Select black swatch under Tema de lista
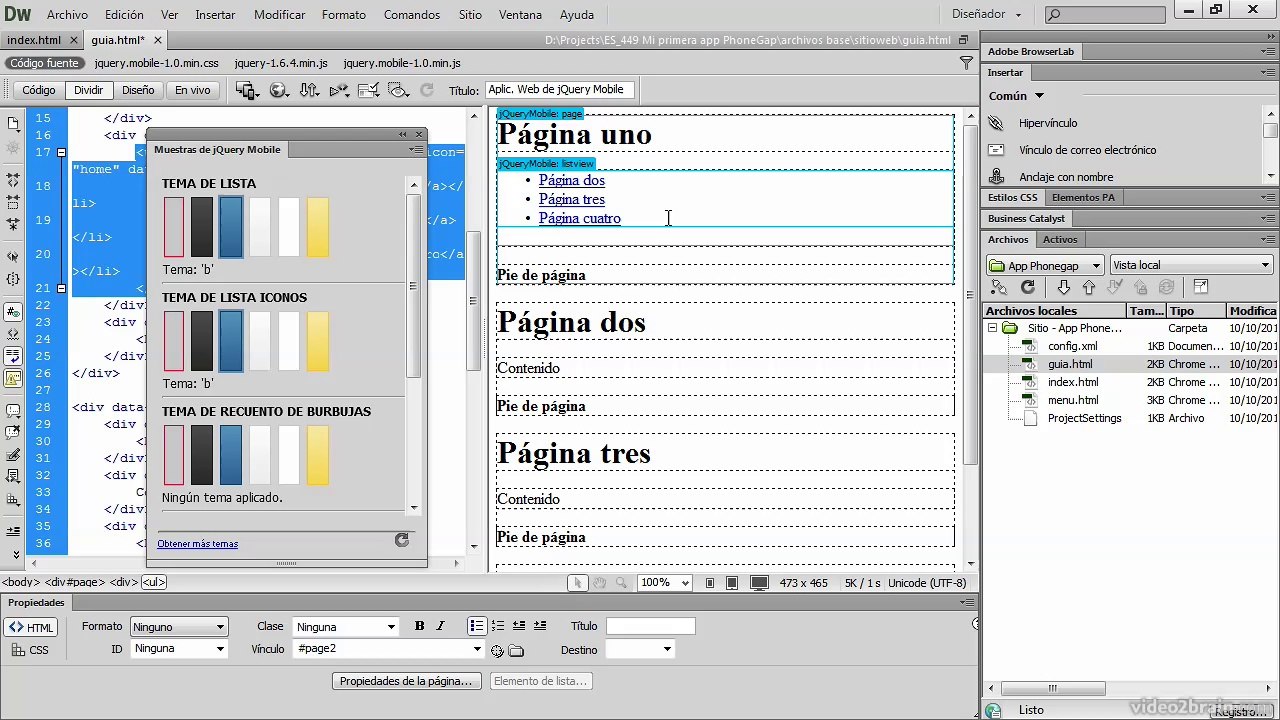 click(202, 227)
